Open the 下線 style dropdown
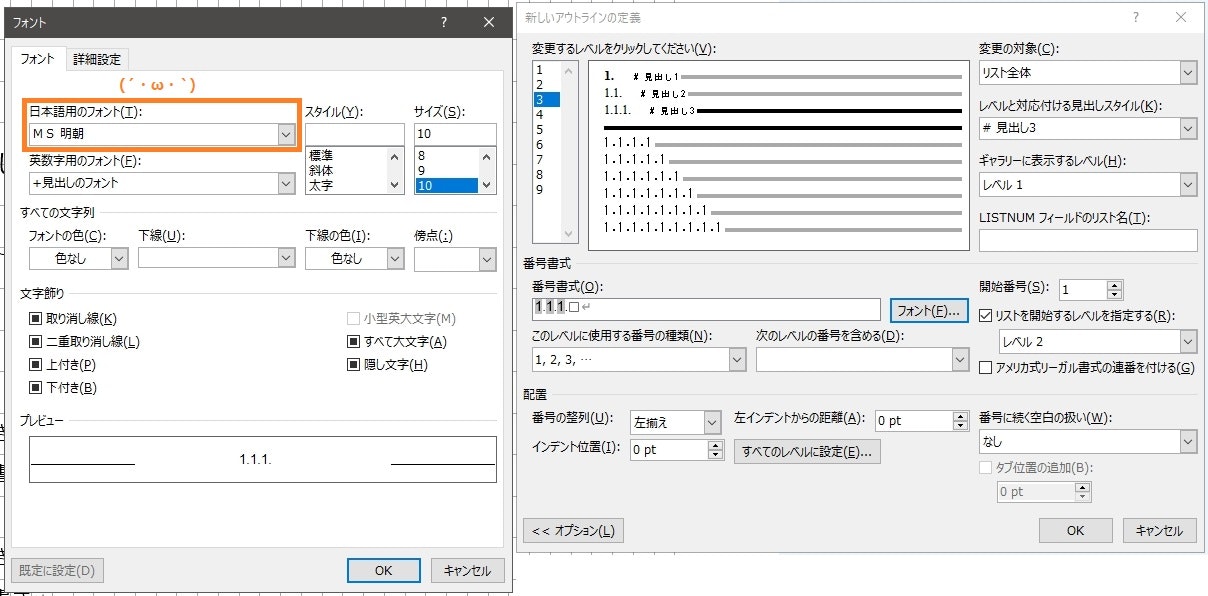Image resolution: width=1208 pixels, height=596 pixels. pyautogui.click(x=286, y=258)
